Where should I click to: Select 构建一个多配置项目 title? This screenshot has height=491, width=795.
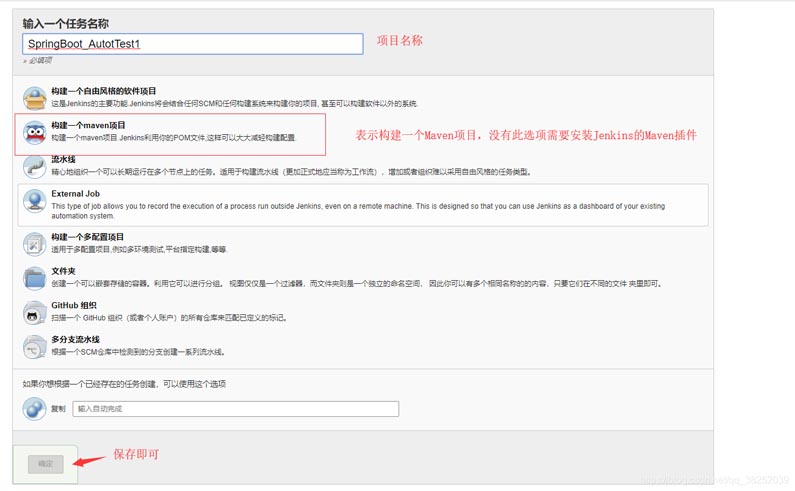88,237
